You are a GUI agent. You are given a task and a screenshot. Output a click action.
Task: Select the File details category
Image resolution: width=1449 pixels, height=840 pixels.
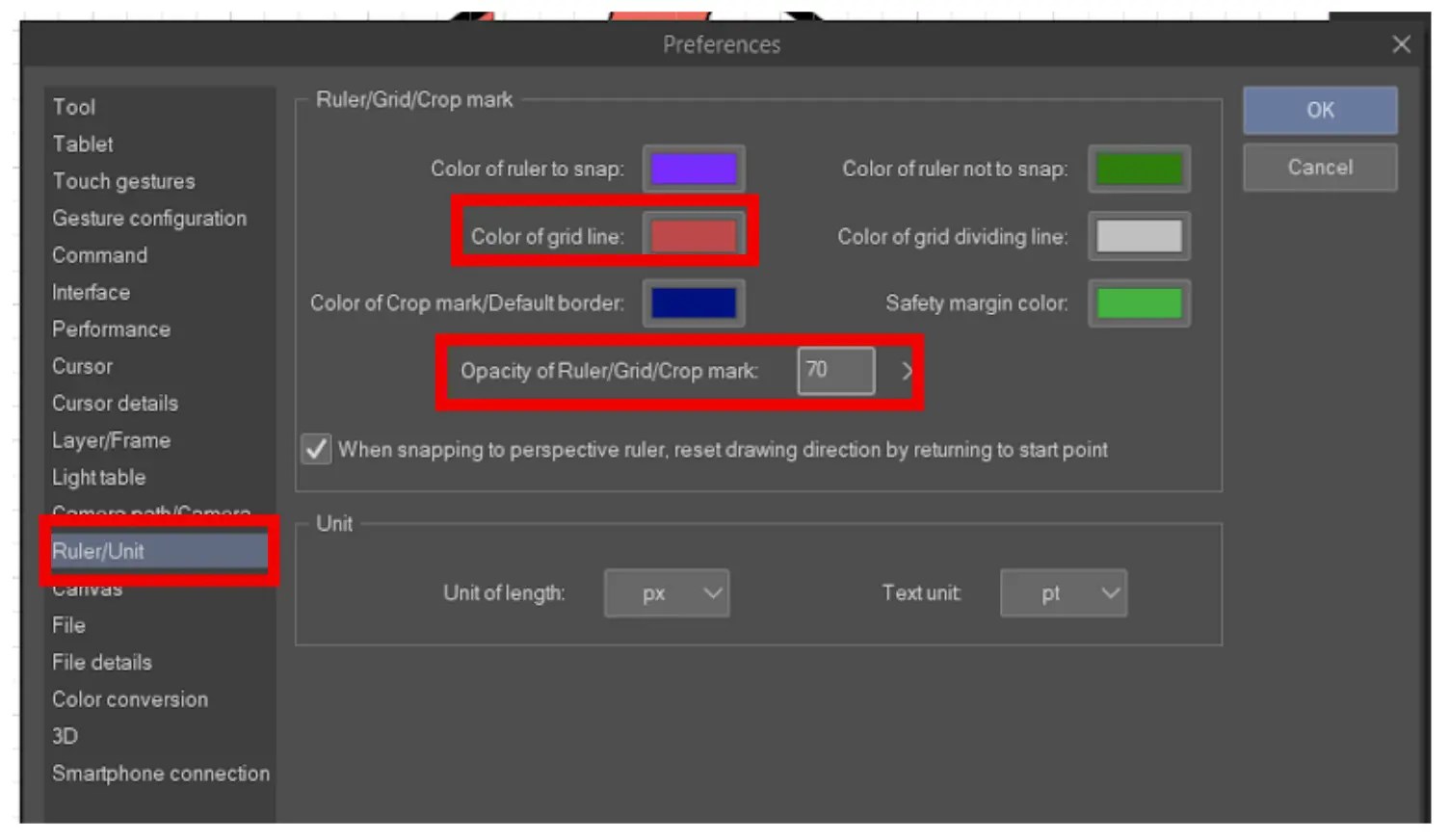pos(102,662)
